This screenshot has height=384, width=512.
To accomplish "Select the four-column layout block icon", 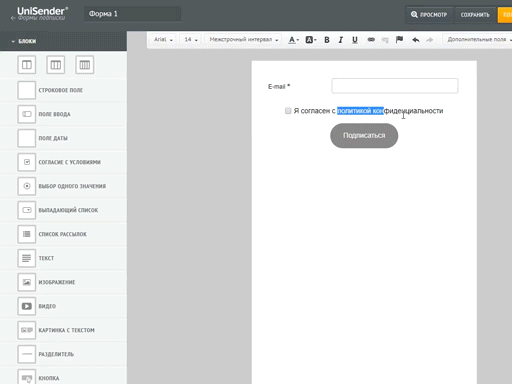I will pyautogui.click(x=85, y=65).
